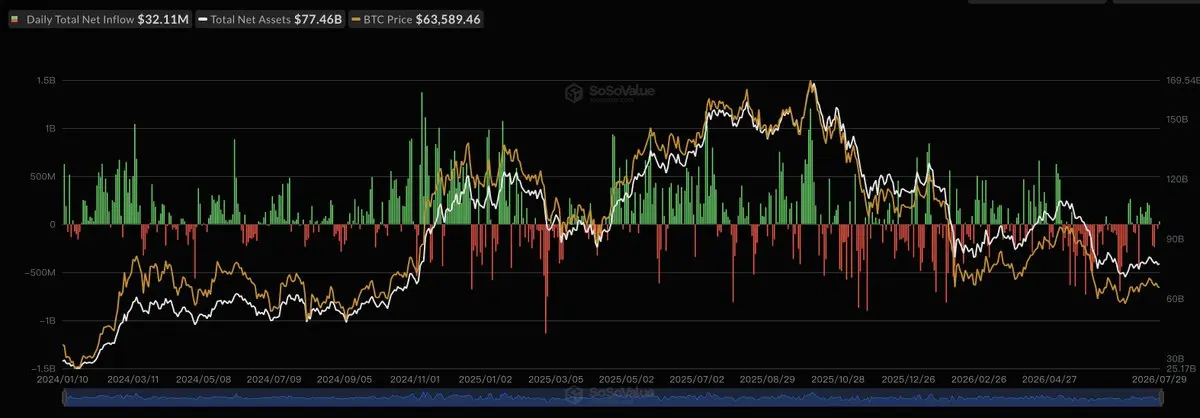The height and width of the screenshot is (418, 1200).
Task: Click the blue range selector window below chart
Action: point(612,398)
